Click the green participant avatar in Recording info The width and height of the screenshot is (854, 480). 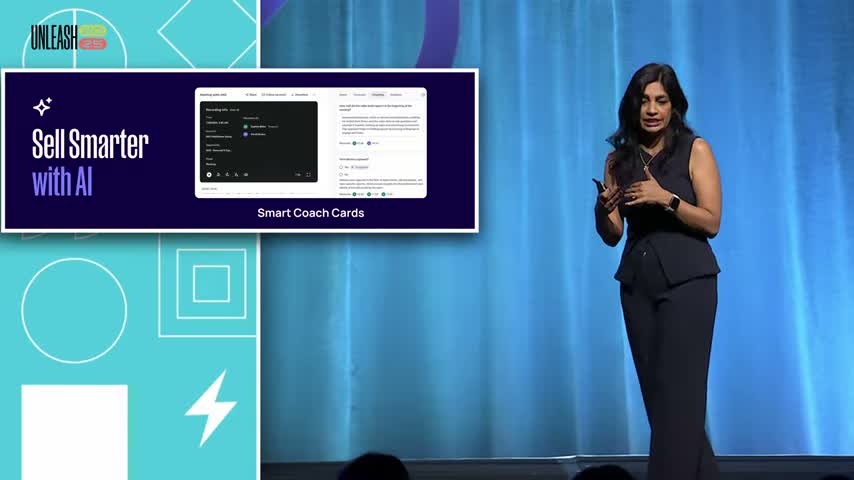pos(246,126)
